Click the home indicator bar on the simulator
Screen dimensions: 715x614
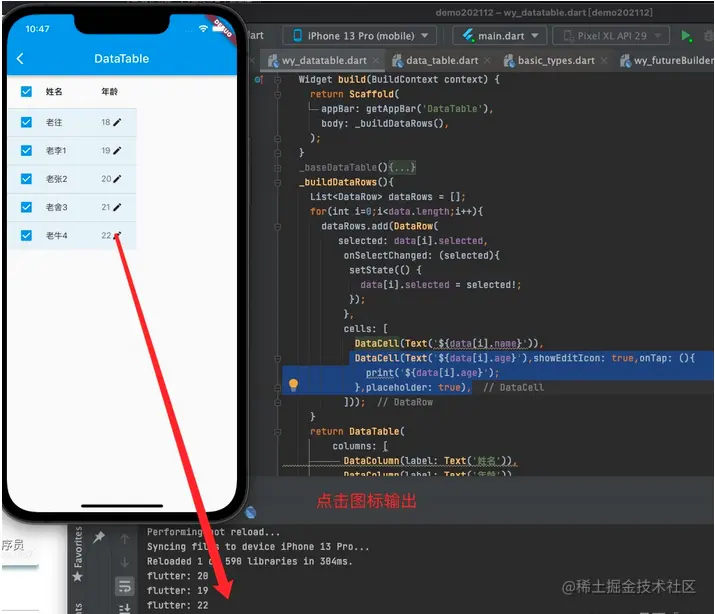(122, 506)
